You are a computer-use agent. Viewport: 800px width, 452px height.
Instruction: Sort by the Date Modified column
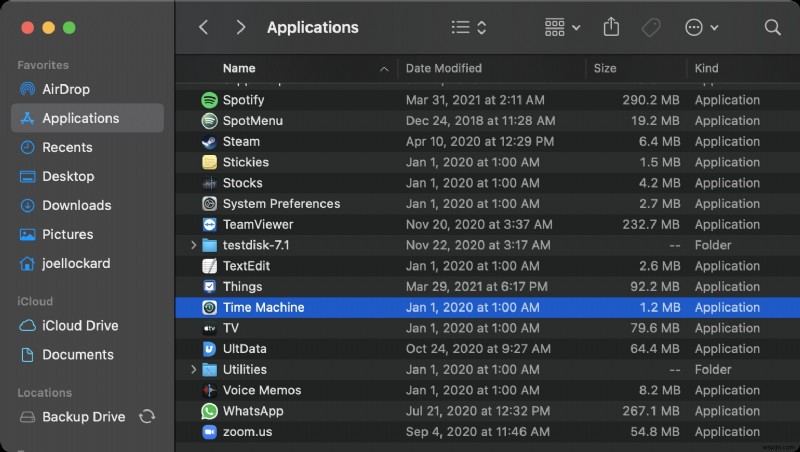(443, 68)
